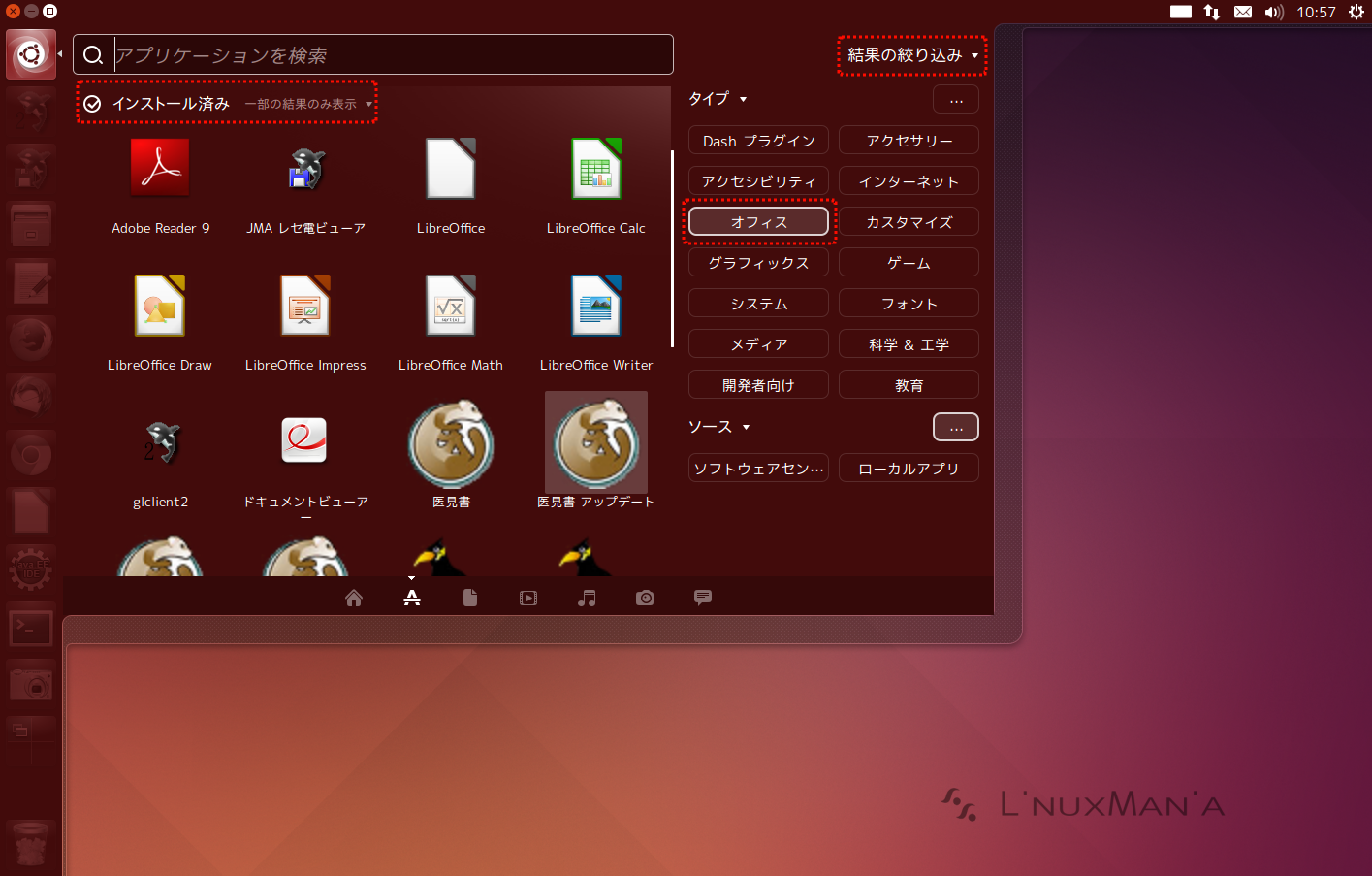Launch the 医見書 application
This screenshot has height=876, width=1372.
(451, 444)
